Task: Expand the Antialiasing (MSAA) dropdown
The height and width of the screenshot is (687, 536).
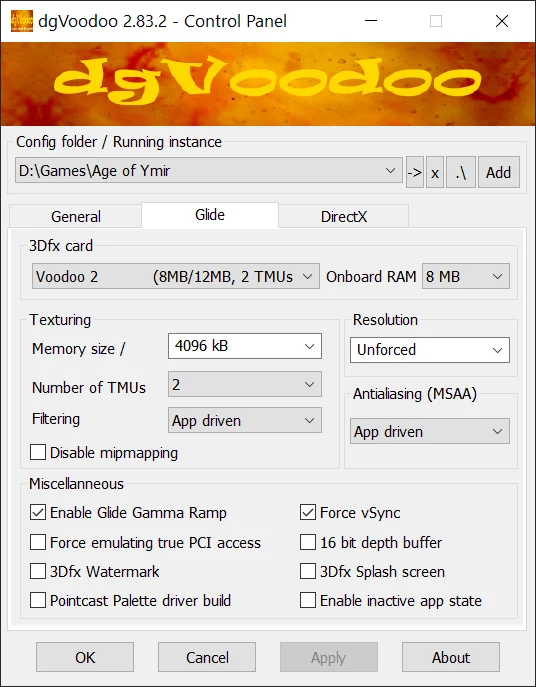Action: (430, 431)
